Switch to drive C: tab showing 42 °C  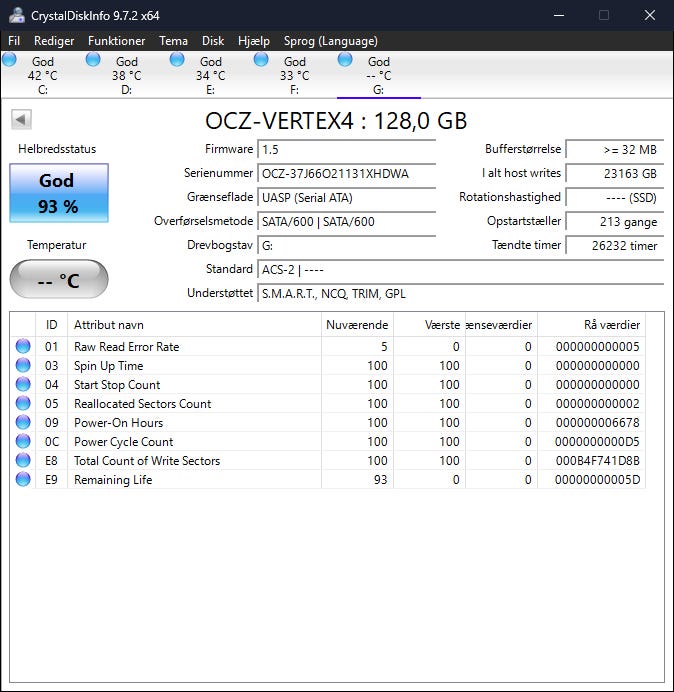pyautogui.click(x=43, y=75)
